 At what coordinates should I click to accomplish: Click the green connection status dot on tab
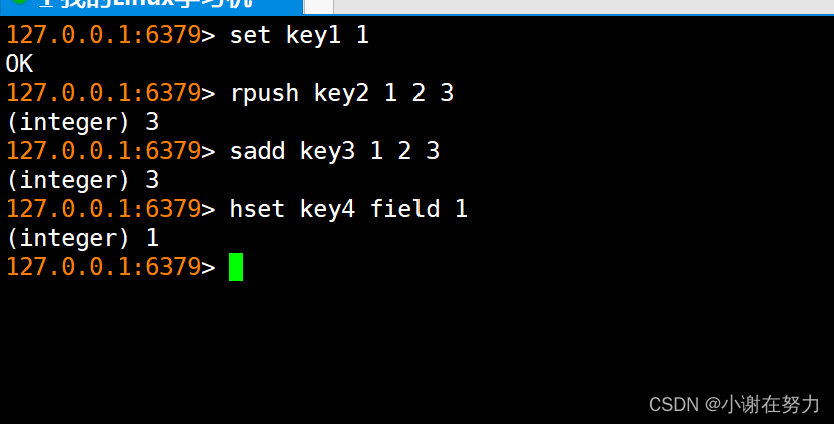click(19, 2)
